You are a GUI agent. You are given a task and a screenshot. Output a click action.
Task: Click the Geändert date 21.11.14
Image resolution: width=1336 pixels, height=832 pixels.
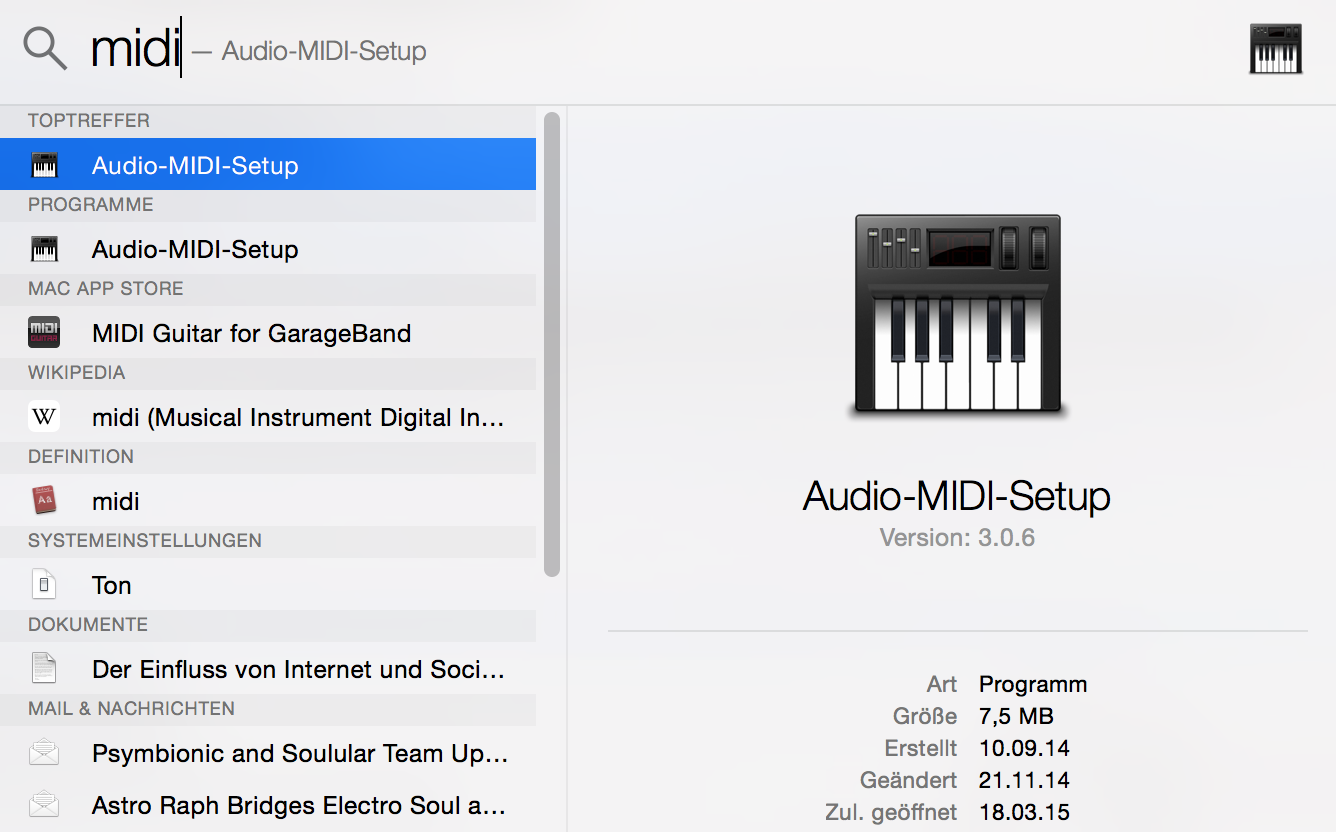(x=1024, y=780)
